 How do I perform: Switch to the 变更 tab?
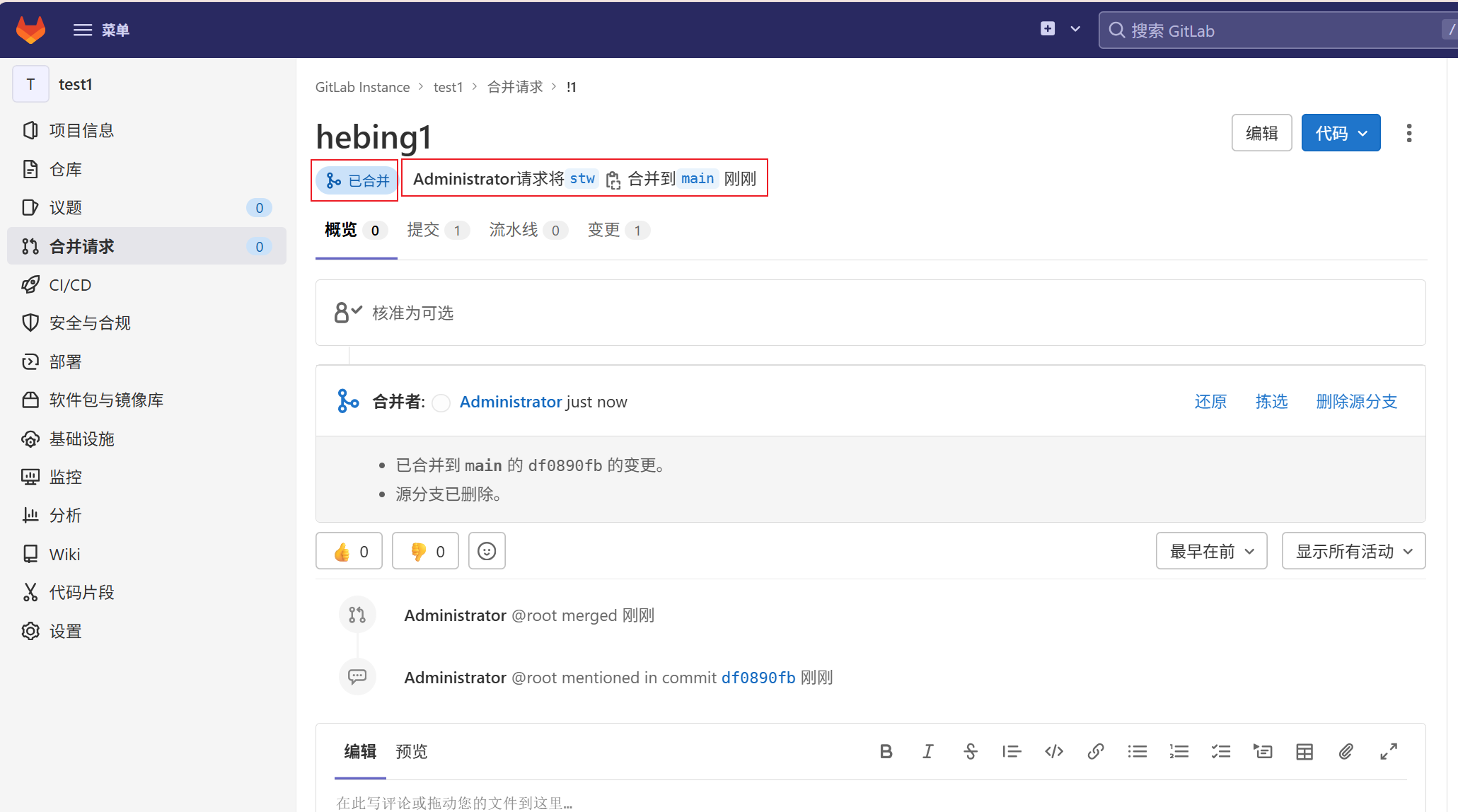[617, 230]
